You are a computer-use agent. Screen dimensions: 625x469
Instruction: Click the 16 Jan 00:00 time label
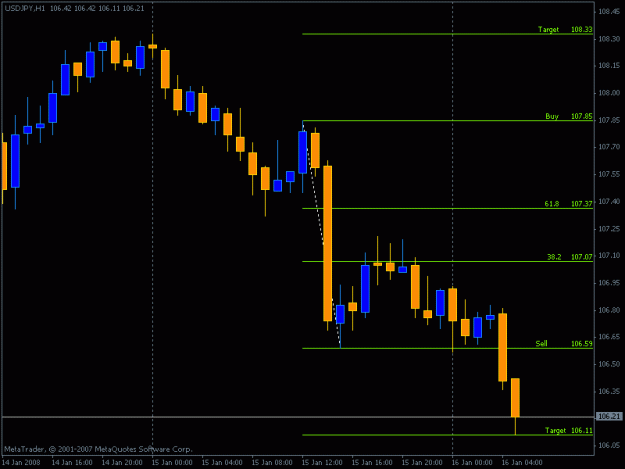472,463
